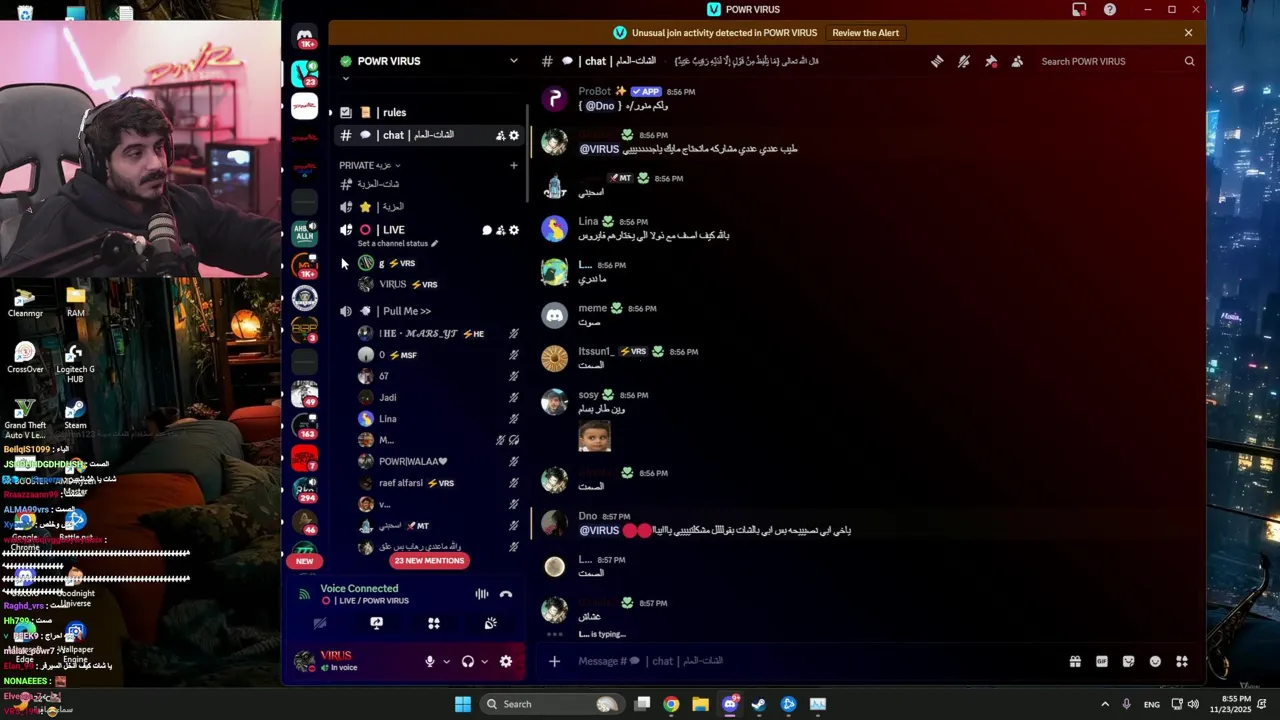The image size is (1280, 720).
Task: Click the @Dno mention in ProBot's message
Action: (600, 105)
